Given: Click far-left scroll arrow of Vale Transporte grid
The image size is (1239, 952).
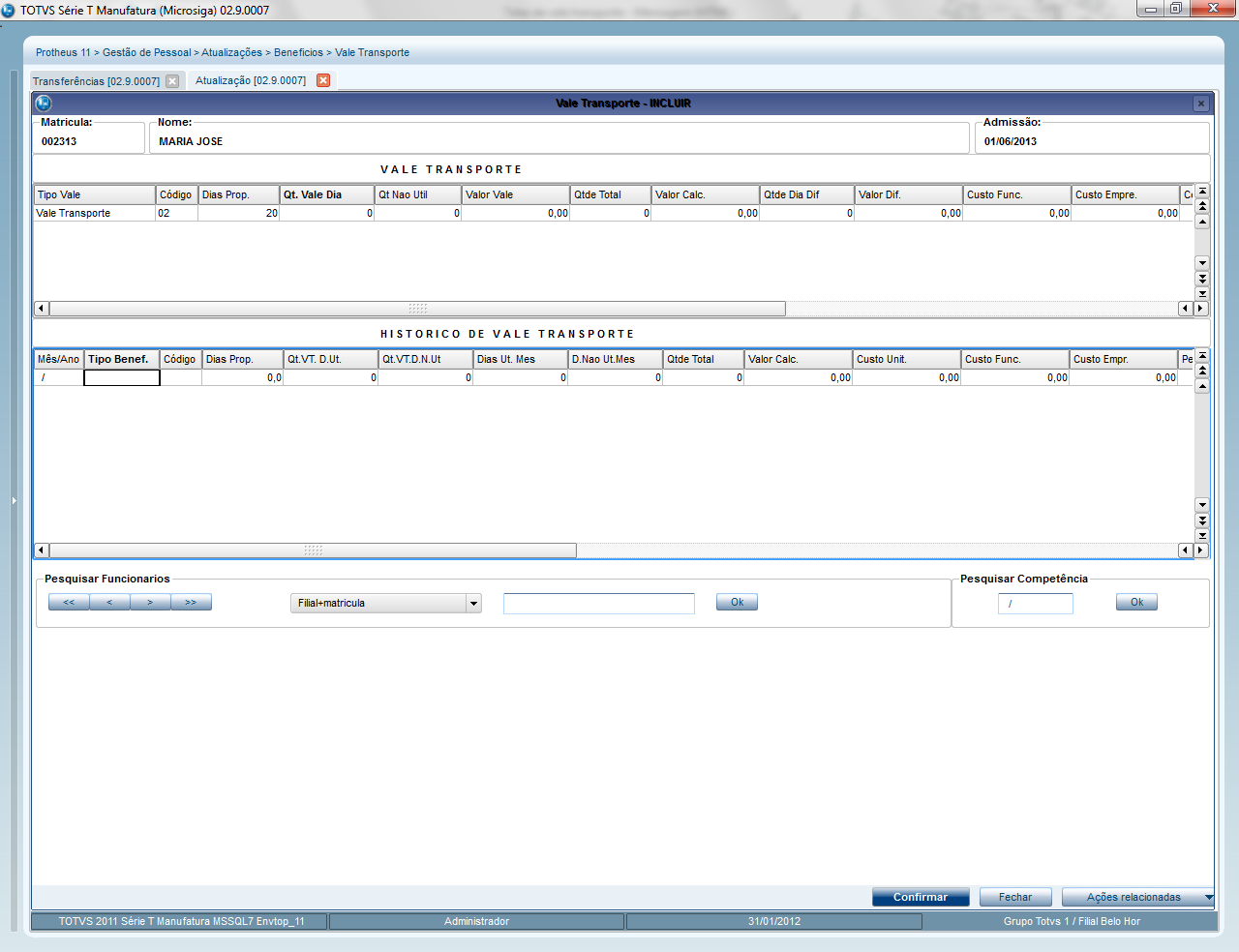Looking at the screenshot, I should point(41,309).
